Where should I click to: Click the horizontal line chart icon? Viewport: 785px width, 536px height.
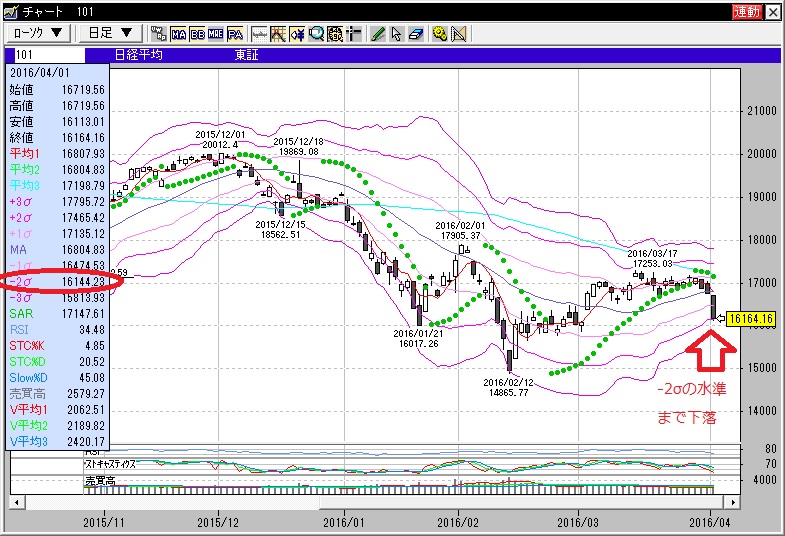259,34
